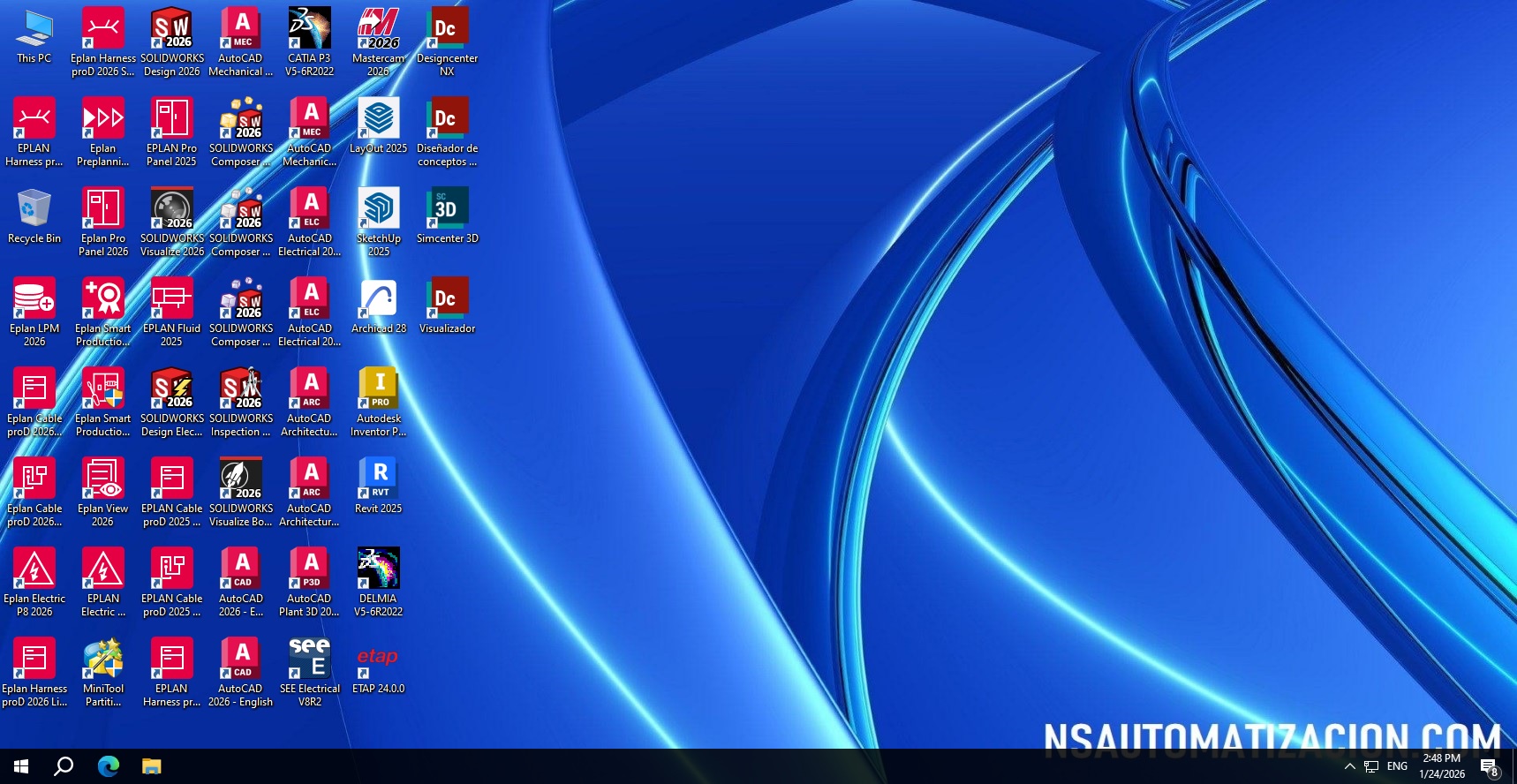Launch SOLIDWORKS Visualize 2026
Image resolution: width=1517 pixels, height=784 pixels.
(x=172, y=222)
